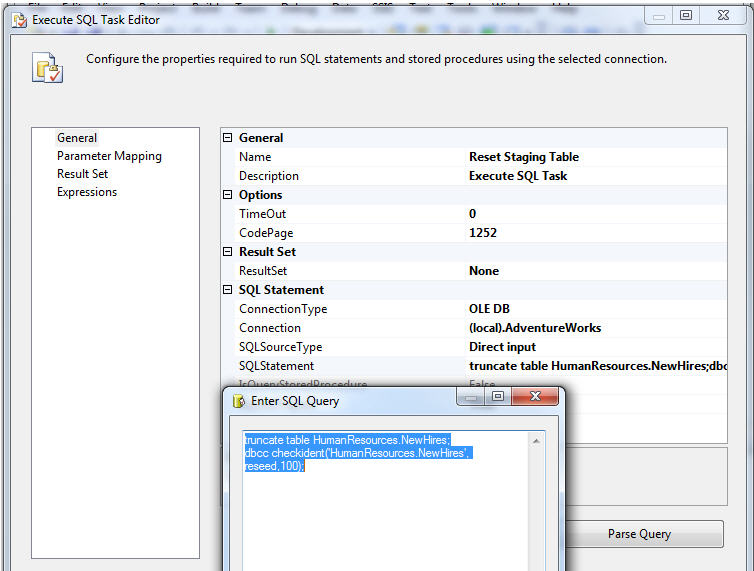Click the Enter SQL Query dialog icon
Viewport: 754px width, 571px height.
pyautogui.click(x=238, y=401)
